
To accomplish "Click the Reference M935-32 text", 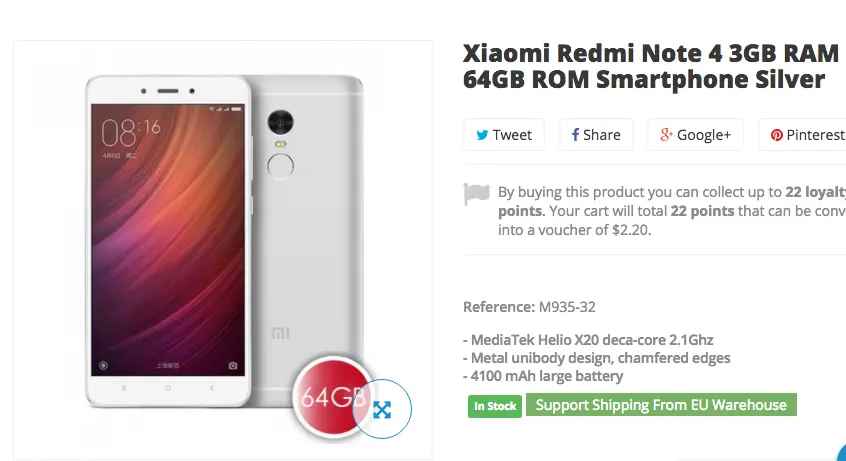I will [x=529, y=307].
